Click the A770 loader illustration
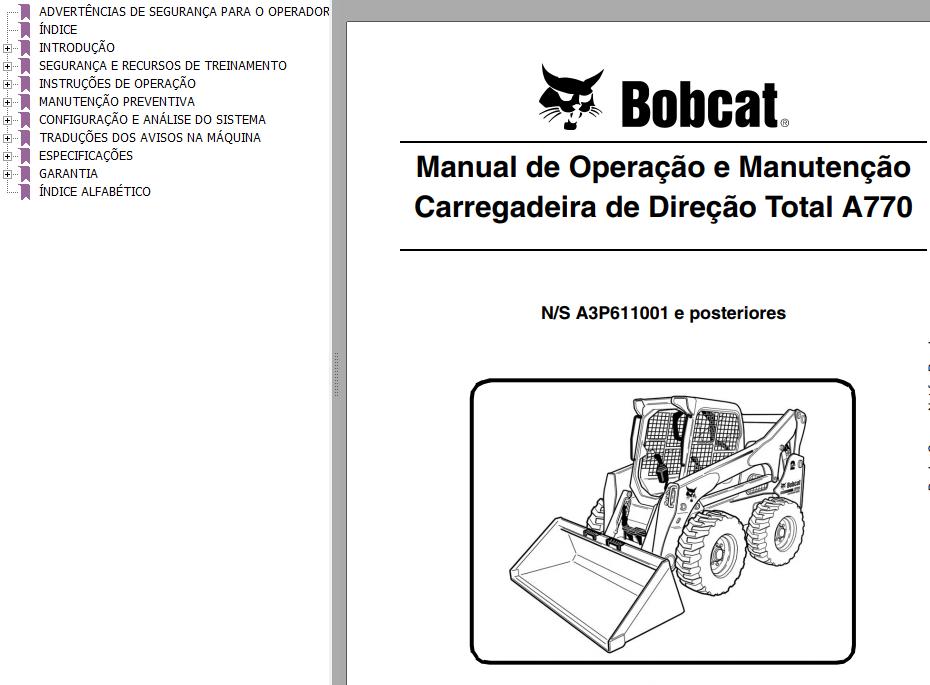 [663, 521]
